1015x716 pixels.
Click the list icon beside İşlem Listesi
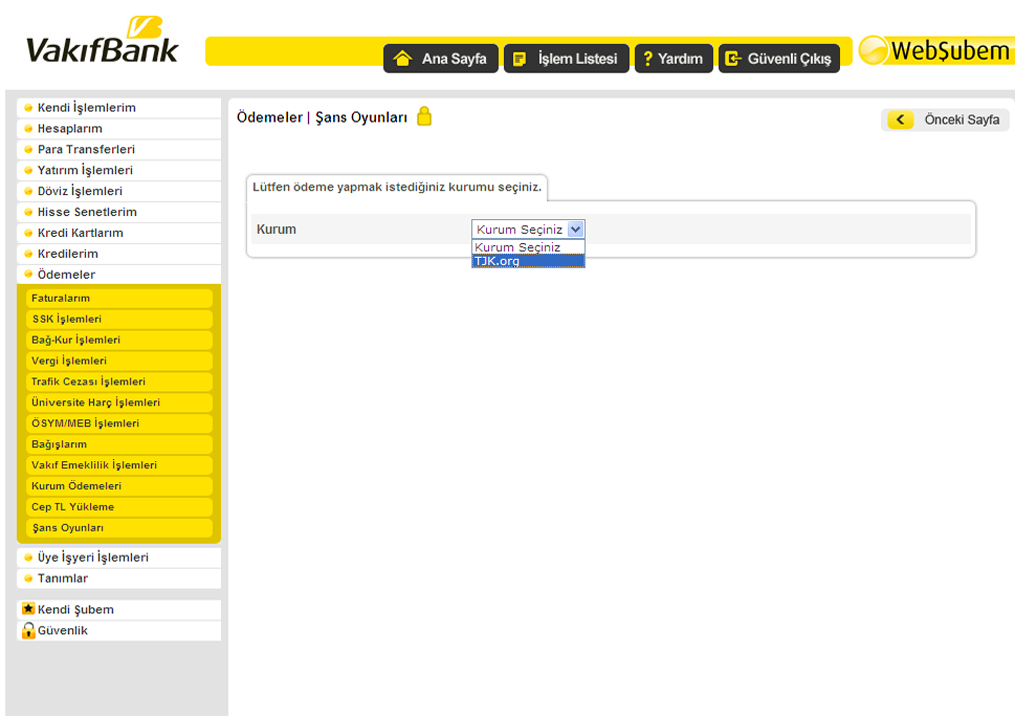tap(519, 60)
